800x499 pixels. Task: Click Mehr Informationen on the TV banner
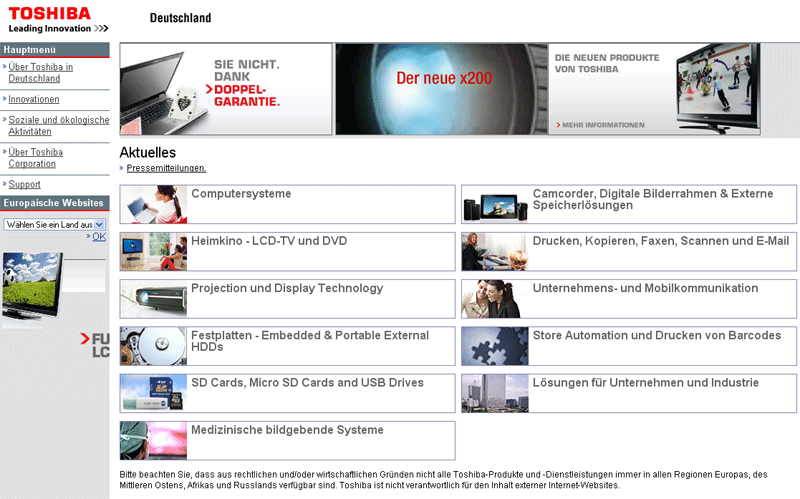click(x=603, y=125)
